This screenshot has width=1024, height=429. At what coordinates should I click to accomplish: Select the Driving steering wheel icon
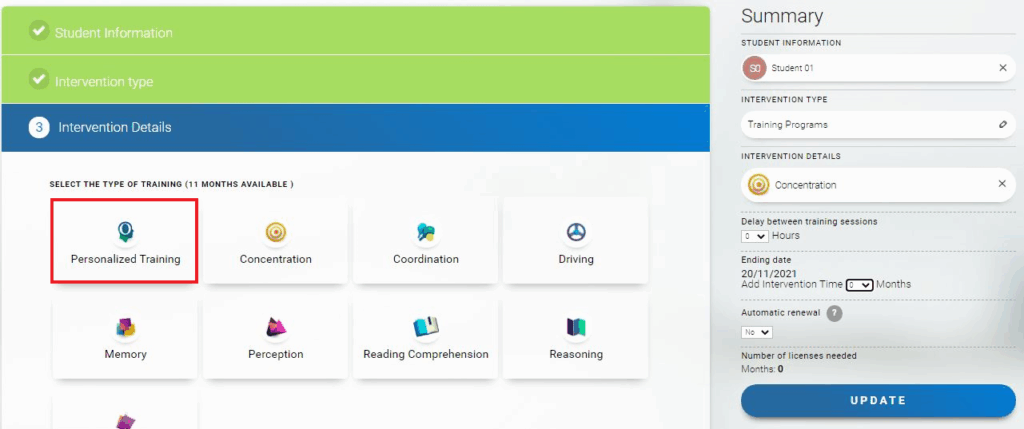tap(576, 232)
